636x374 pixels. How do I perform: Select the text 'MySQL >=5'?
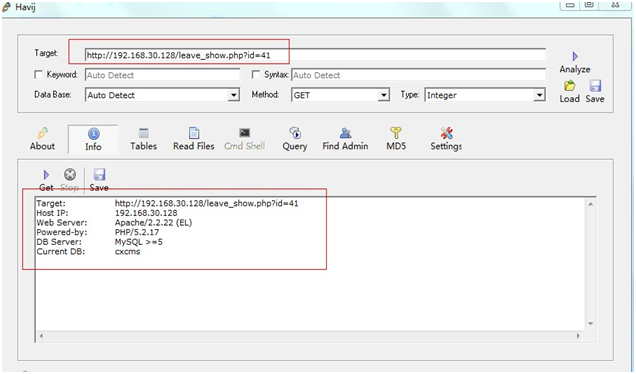point(139,242)
